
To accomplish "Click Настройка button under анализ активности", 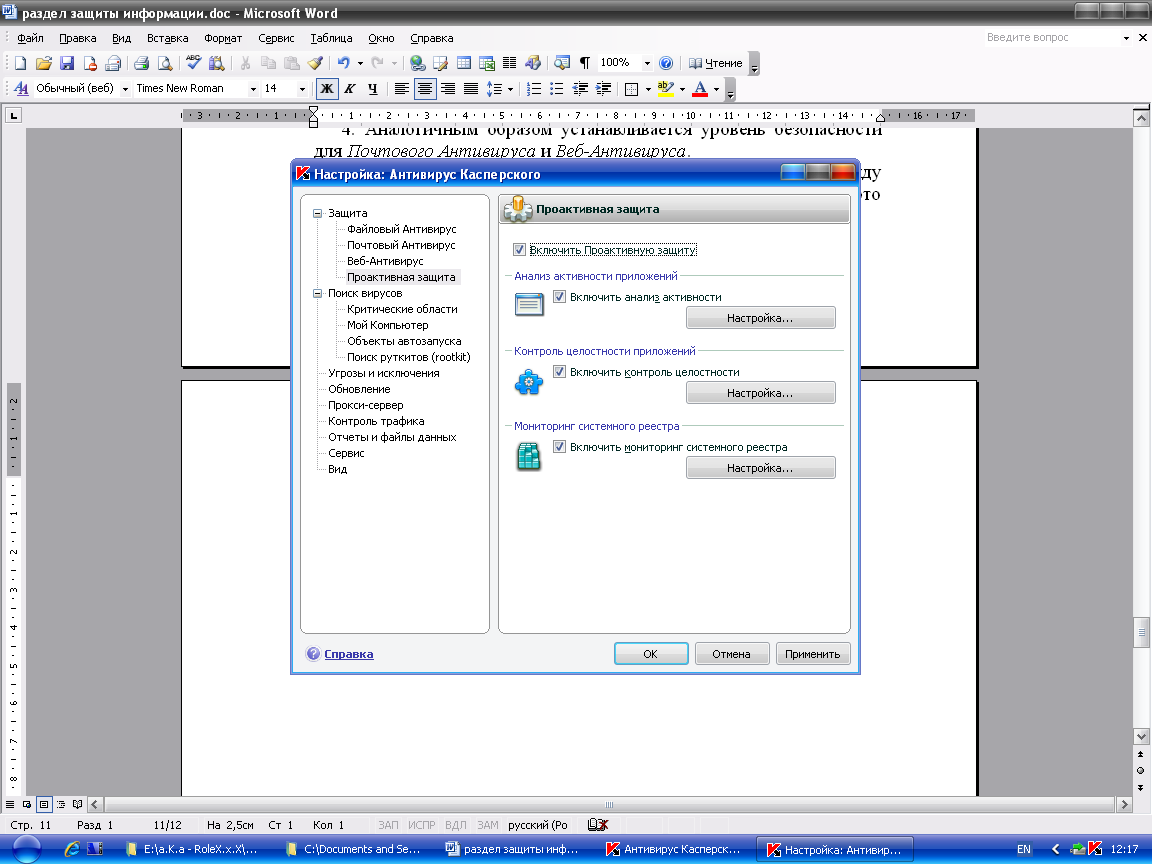I will pos(760,318).
